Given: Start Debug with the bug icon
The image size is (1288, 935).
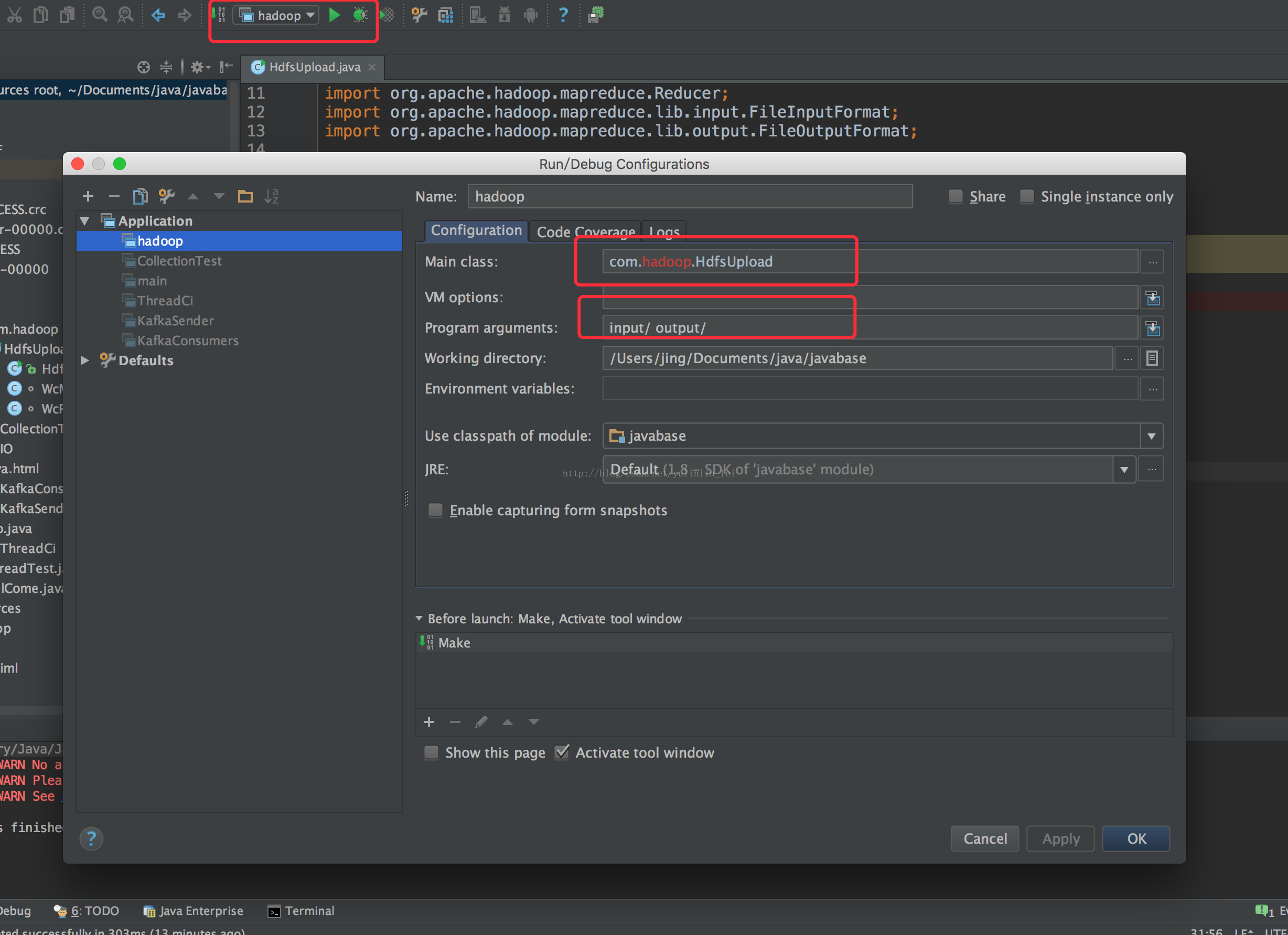Looking at the screenshot, I should [360, 15].
